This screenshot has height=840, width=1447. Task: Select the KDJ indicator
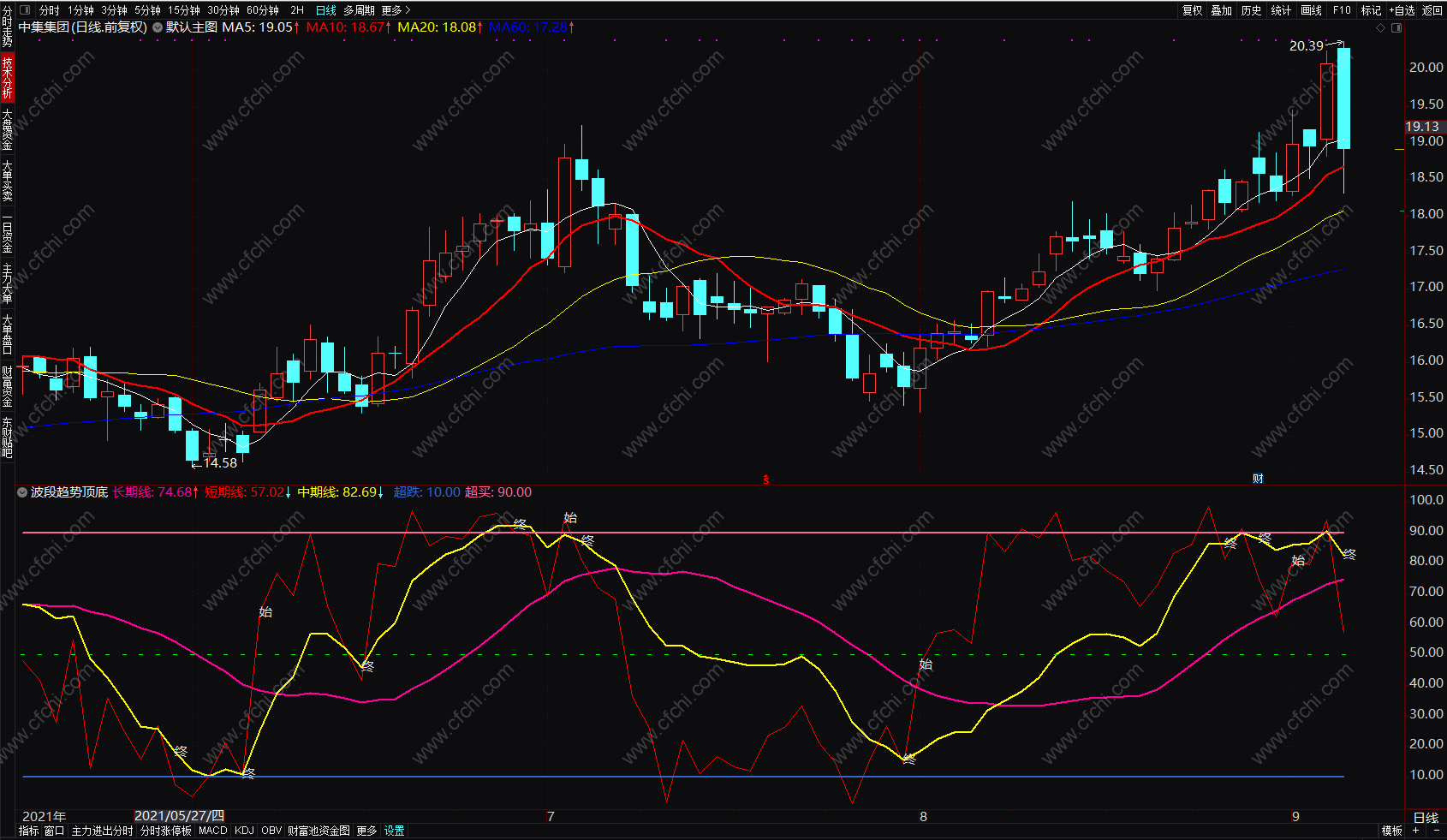tap(244, 831)
